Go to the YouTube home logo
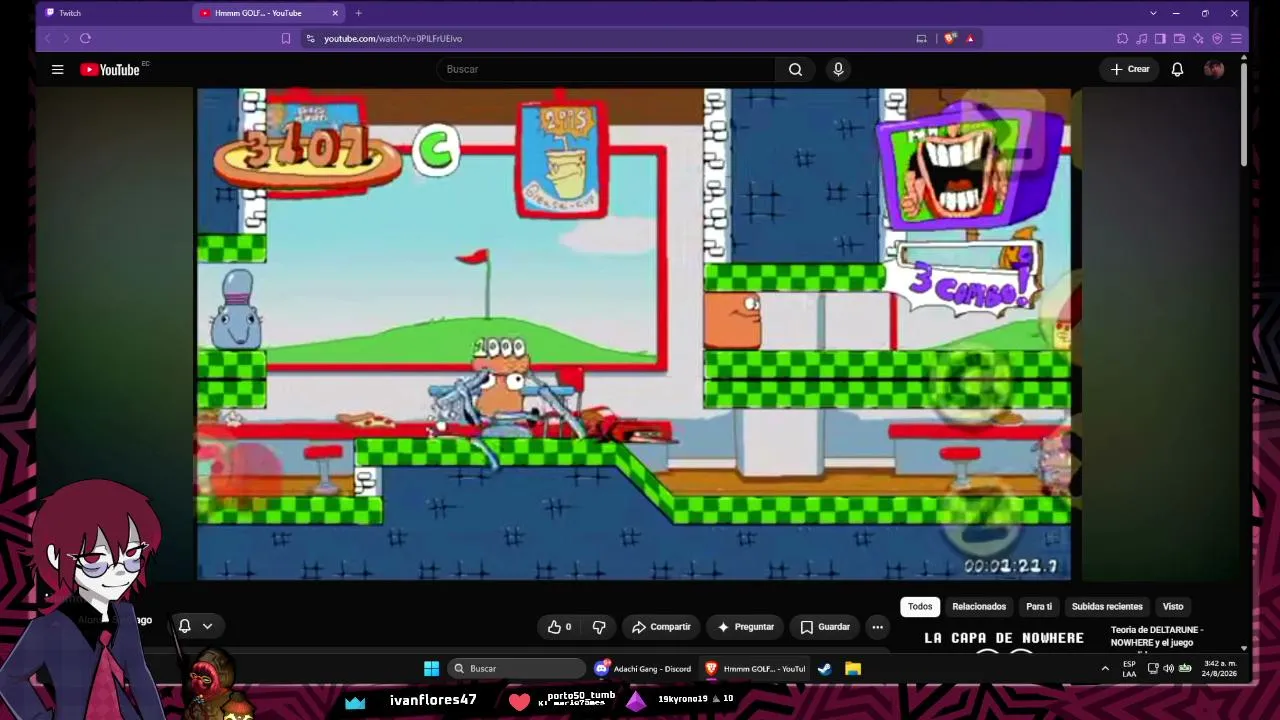Image resolution: width=1280 pixels, height=720 pixels. coord(110,69)
